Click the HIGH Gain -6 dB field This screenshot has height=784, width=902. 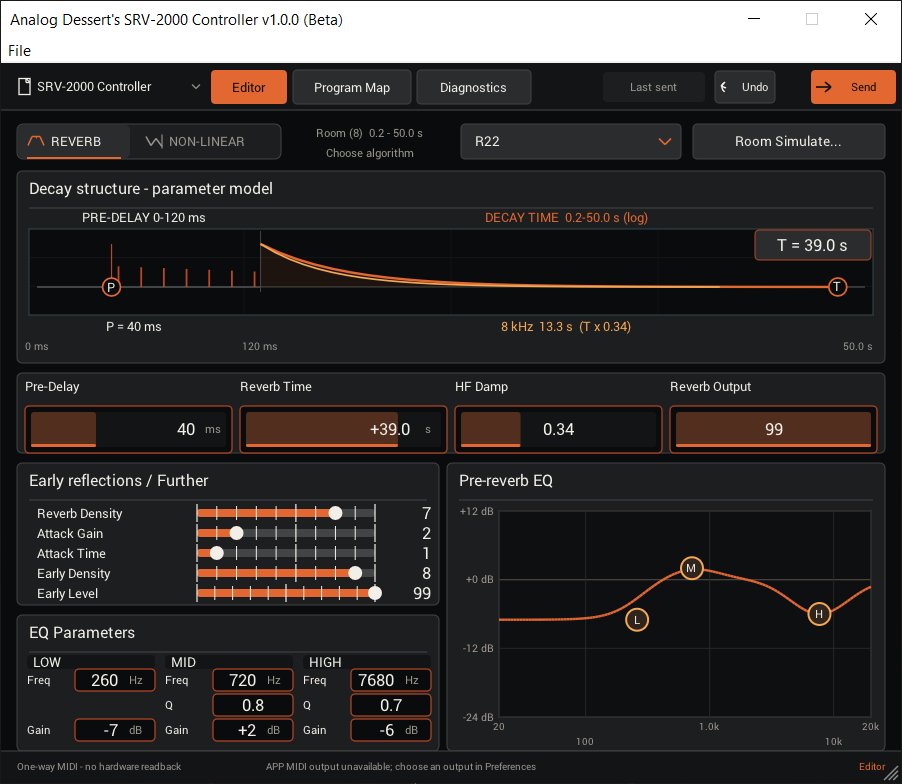(391, 730)
